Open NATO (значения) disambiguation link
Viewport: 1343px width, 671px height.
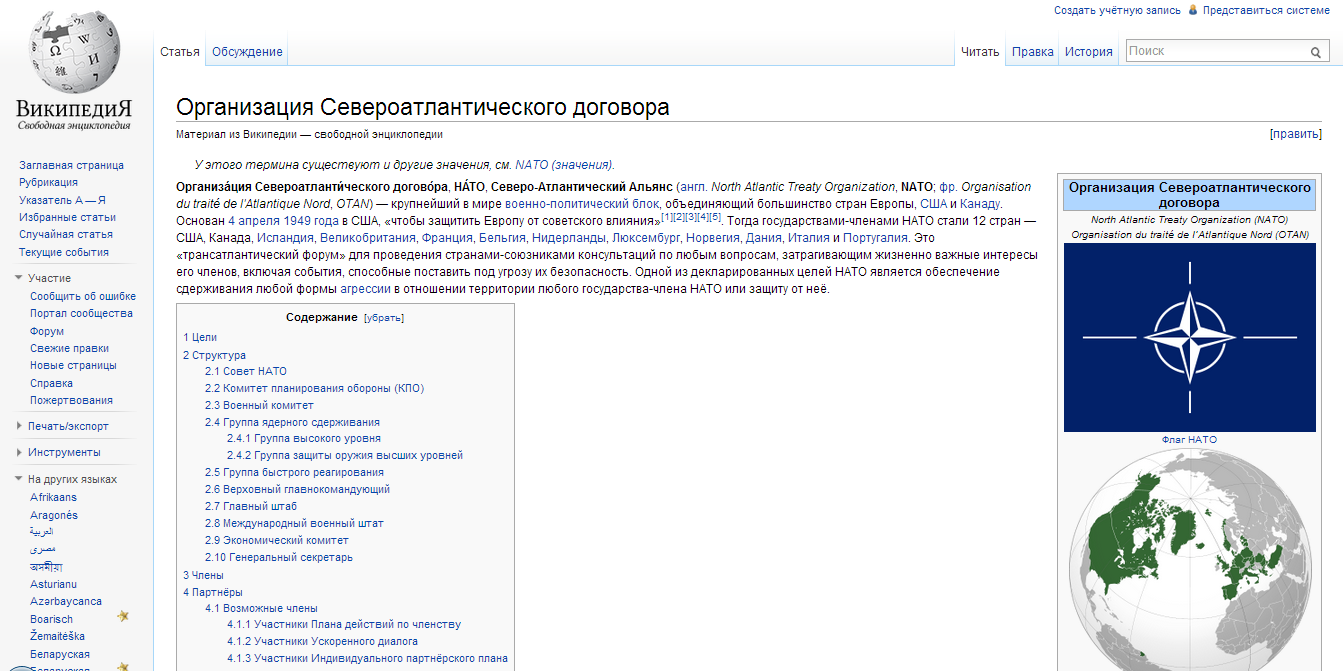564,165
